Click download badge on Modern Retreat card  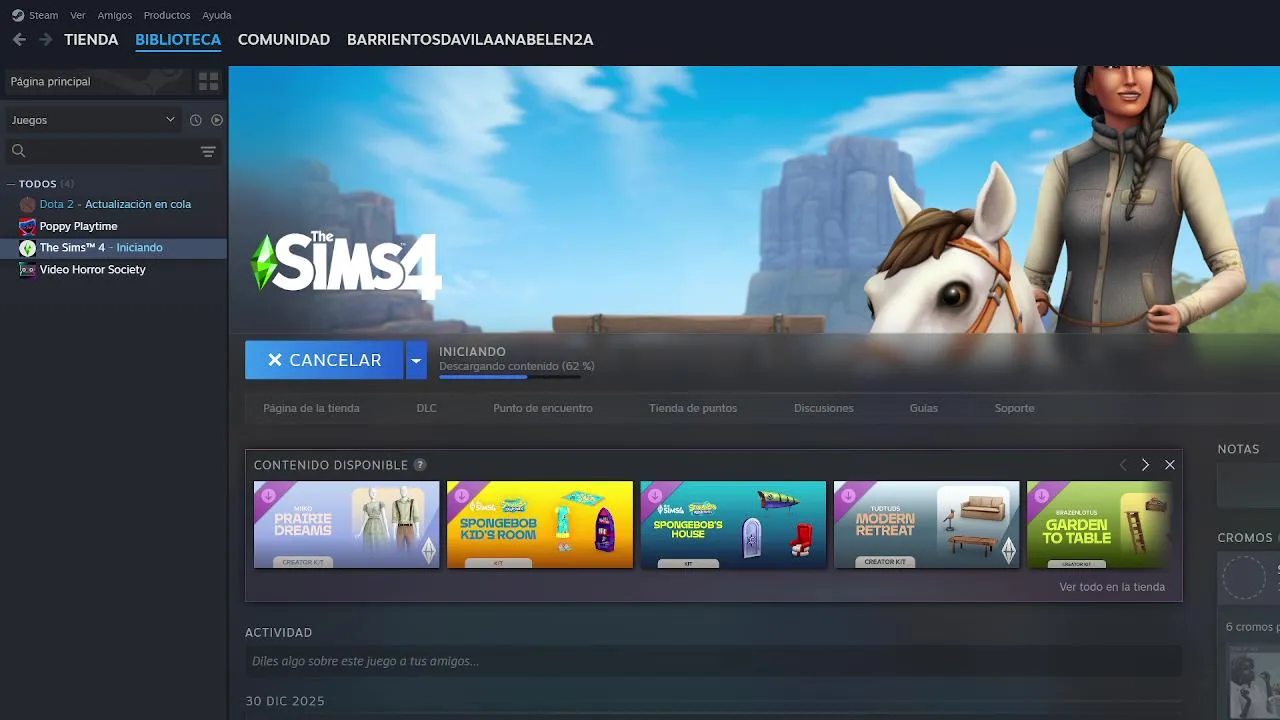click(x=848, y=495)
